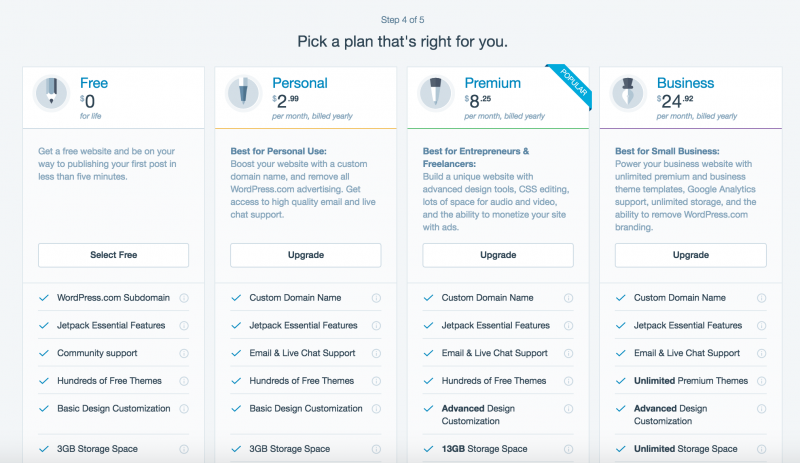Click info icon for Premium Advanced Design Customization
This screenshot has width=800, height=463.
coord(568,409)
